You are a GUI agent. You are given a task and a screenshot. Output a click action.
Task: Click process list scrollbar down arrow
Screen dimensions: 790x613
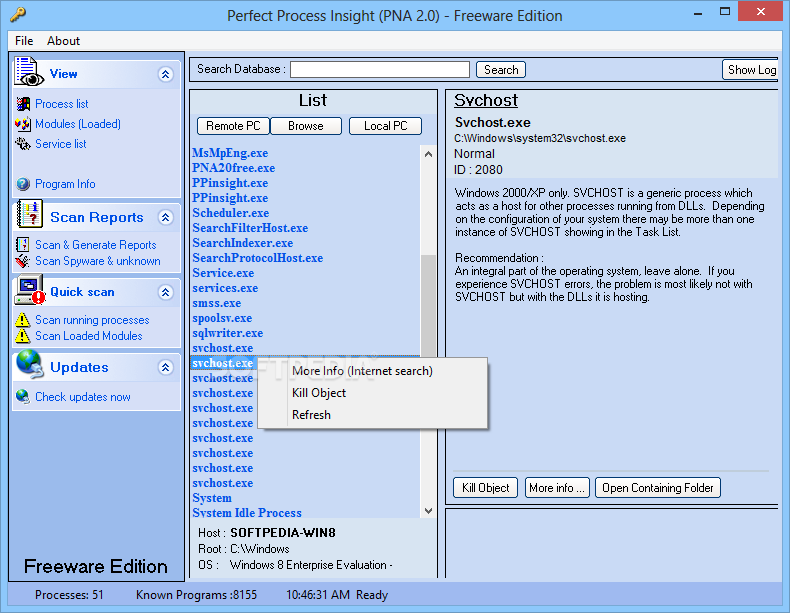tap(428, 511)
